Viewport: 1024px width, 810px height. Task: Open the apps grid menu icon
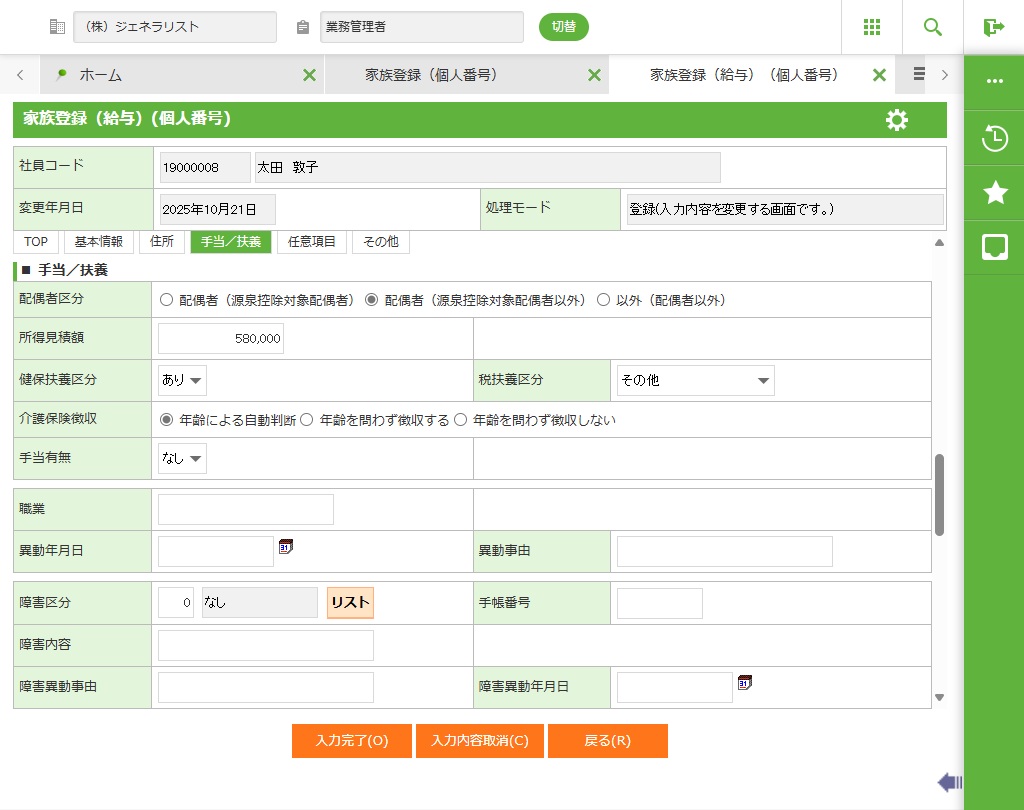871,27
